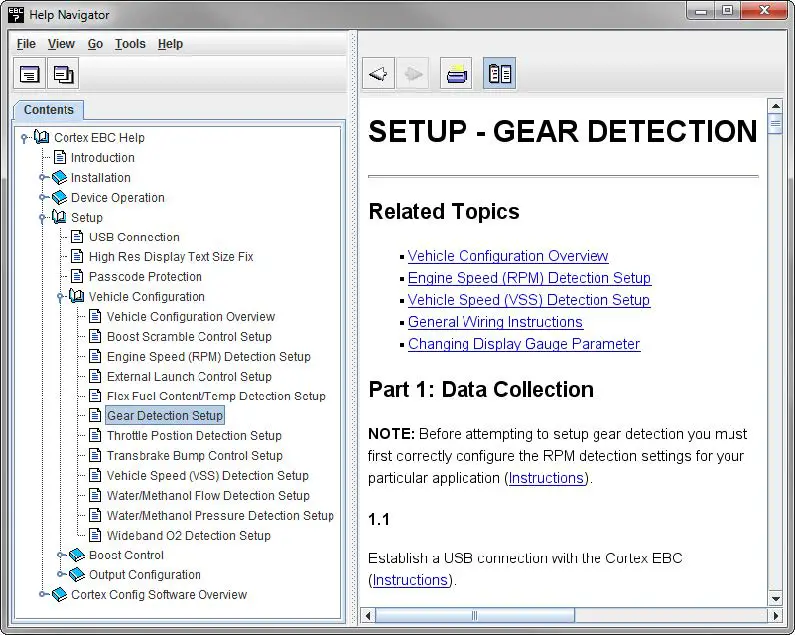Click the vertical scrollbar up arrow
Screen dimensions: 795x635
coord(775,106)
